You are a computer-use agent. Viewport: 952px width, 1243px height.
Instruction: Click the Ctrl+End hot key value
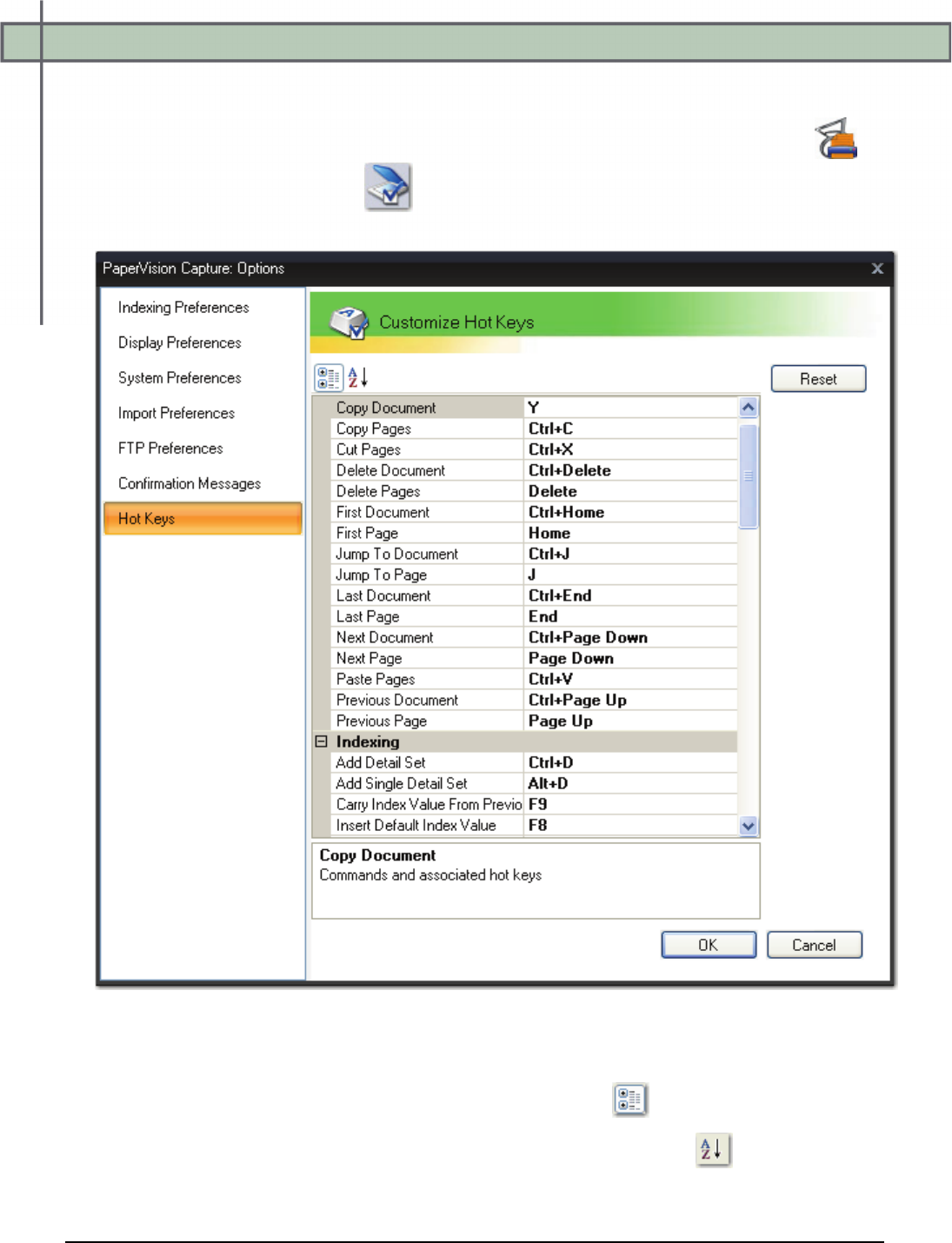(631, 595)
